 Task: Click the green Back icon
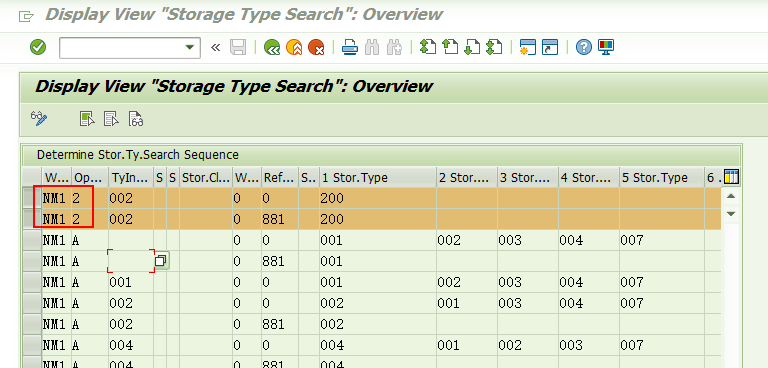(x=272, y=48)
